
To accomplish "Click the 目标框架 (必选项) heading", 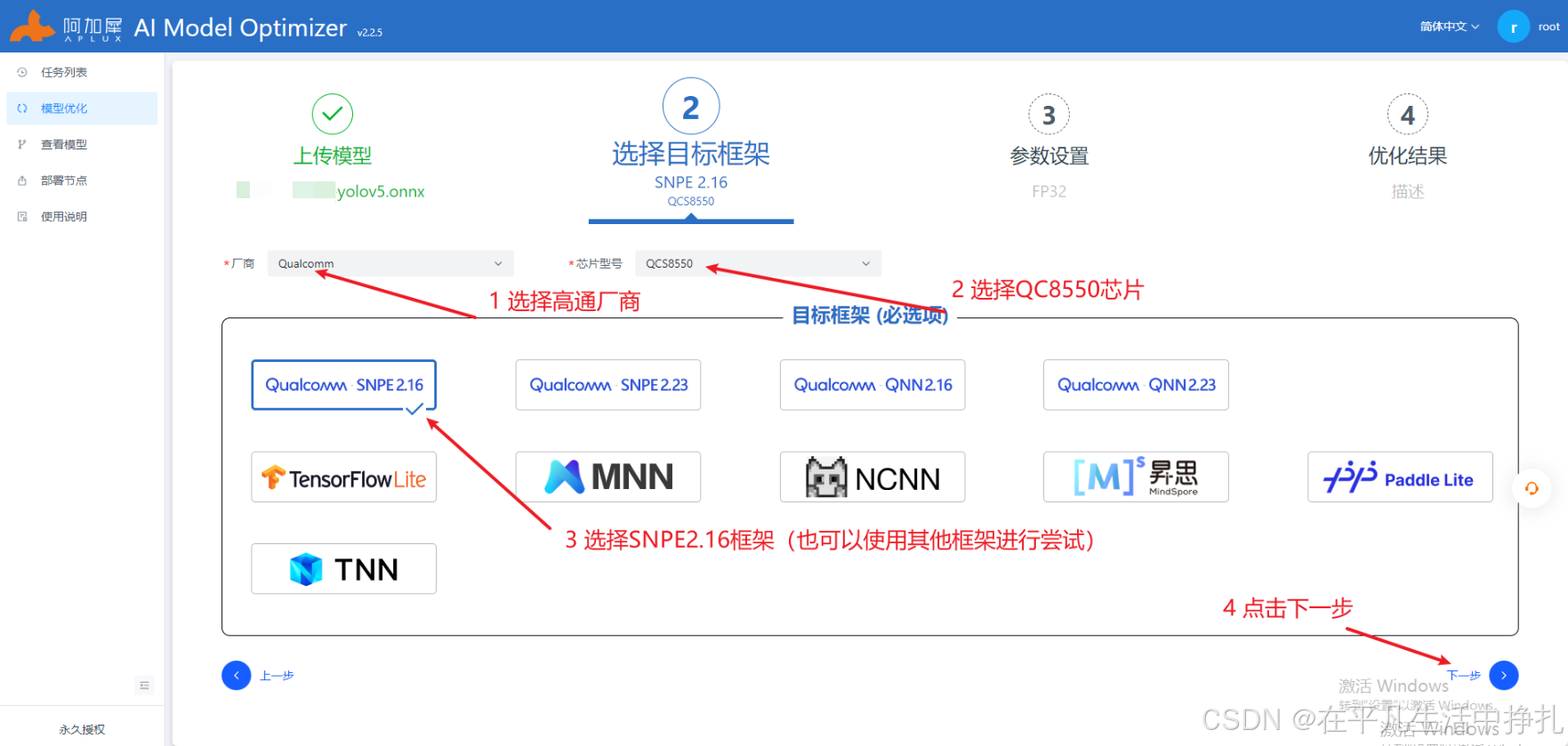I will 870,316.
